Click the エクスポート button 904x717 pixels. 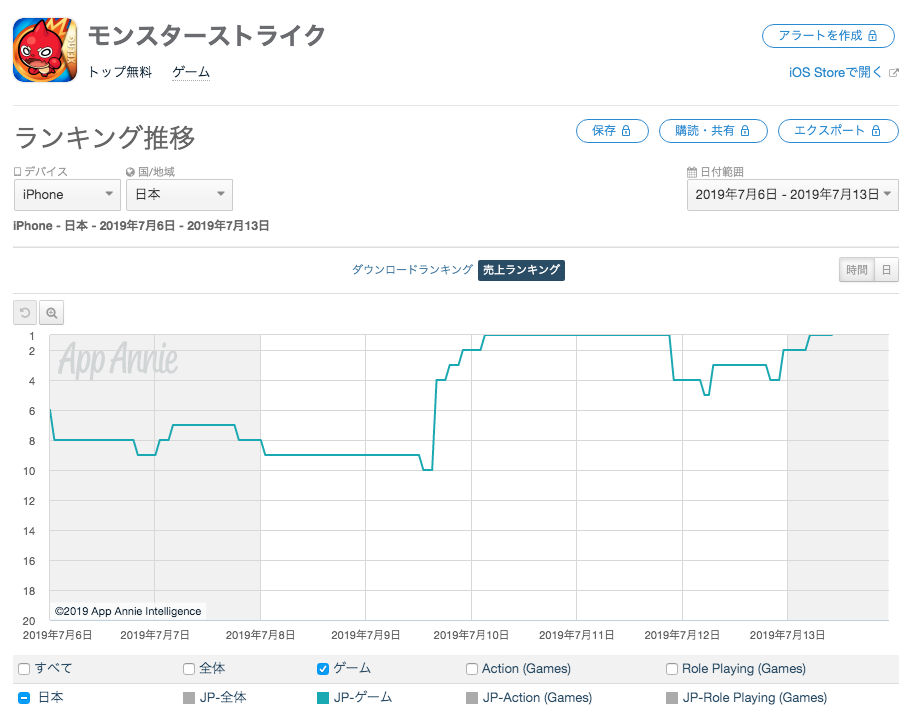(x=838, y=131)
